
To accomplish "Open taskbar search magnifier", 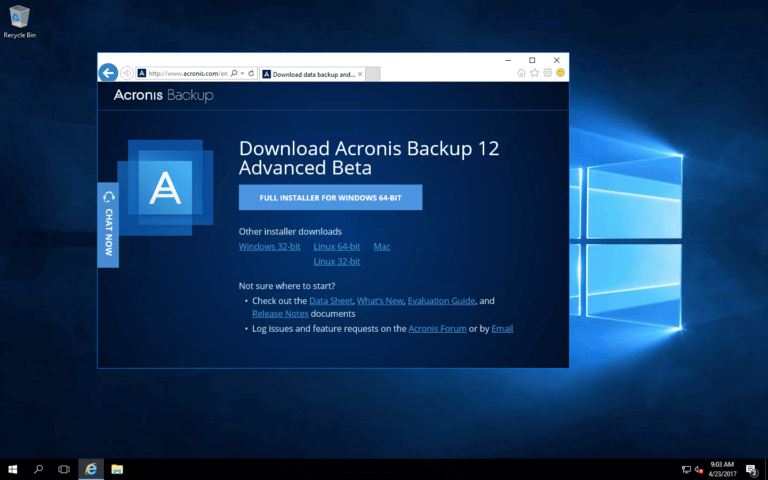I will tap(38, 469).
